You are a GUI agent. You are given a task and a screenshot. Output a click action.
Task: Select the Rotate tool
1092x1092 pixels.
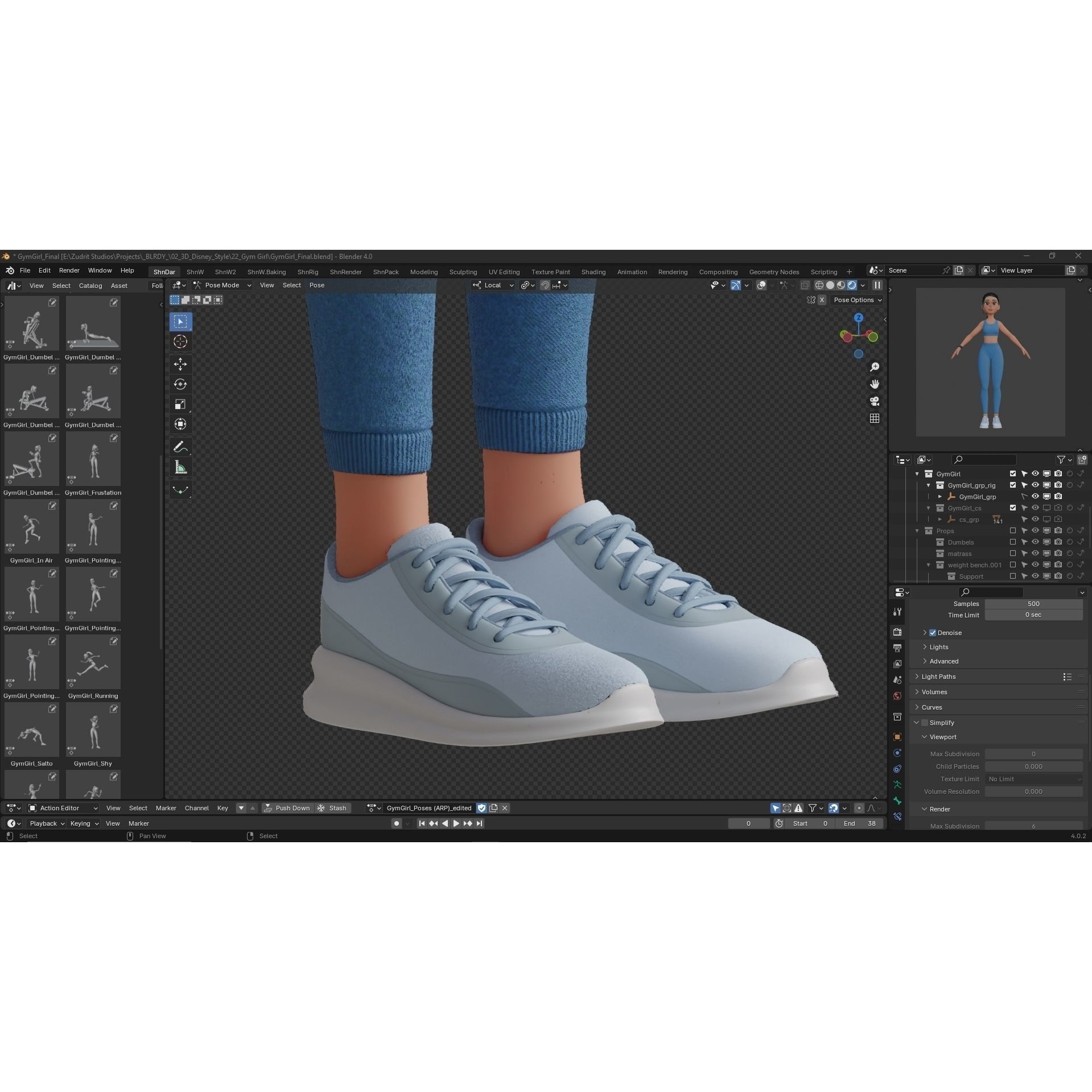(x=180, y=384)
